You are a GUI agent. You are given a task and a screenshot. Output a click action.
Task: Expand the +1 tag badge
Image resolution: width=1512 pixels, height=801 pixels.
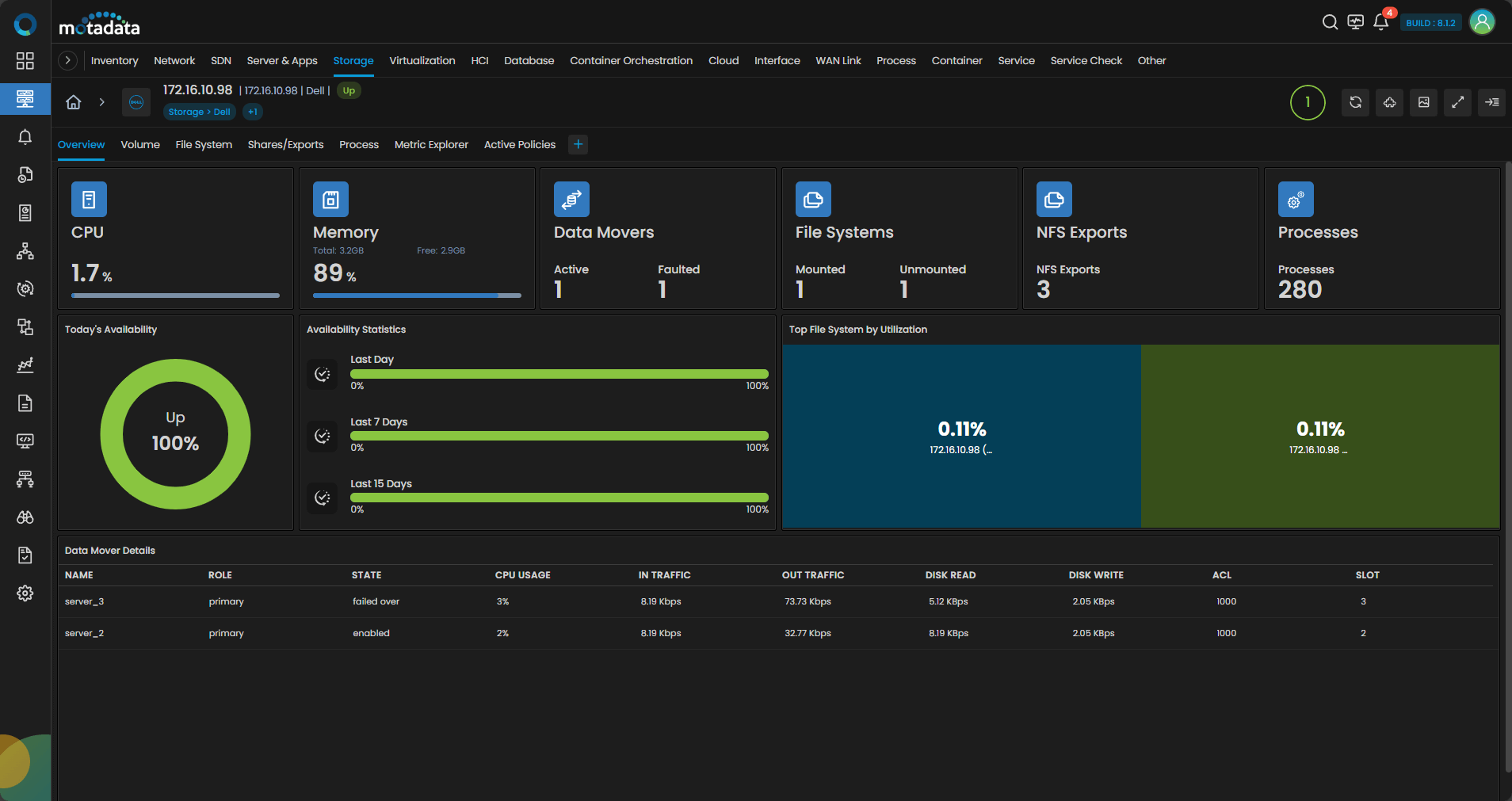point(253,112)
